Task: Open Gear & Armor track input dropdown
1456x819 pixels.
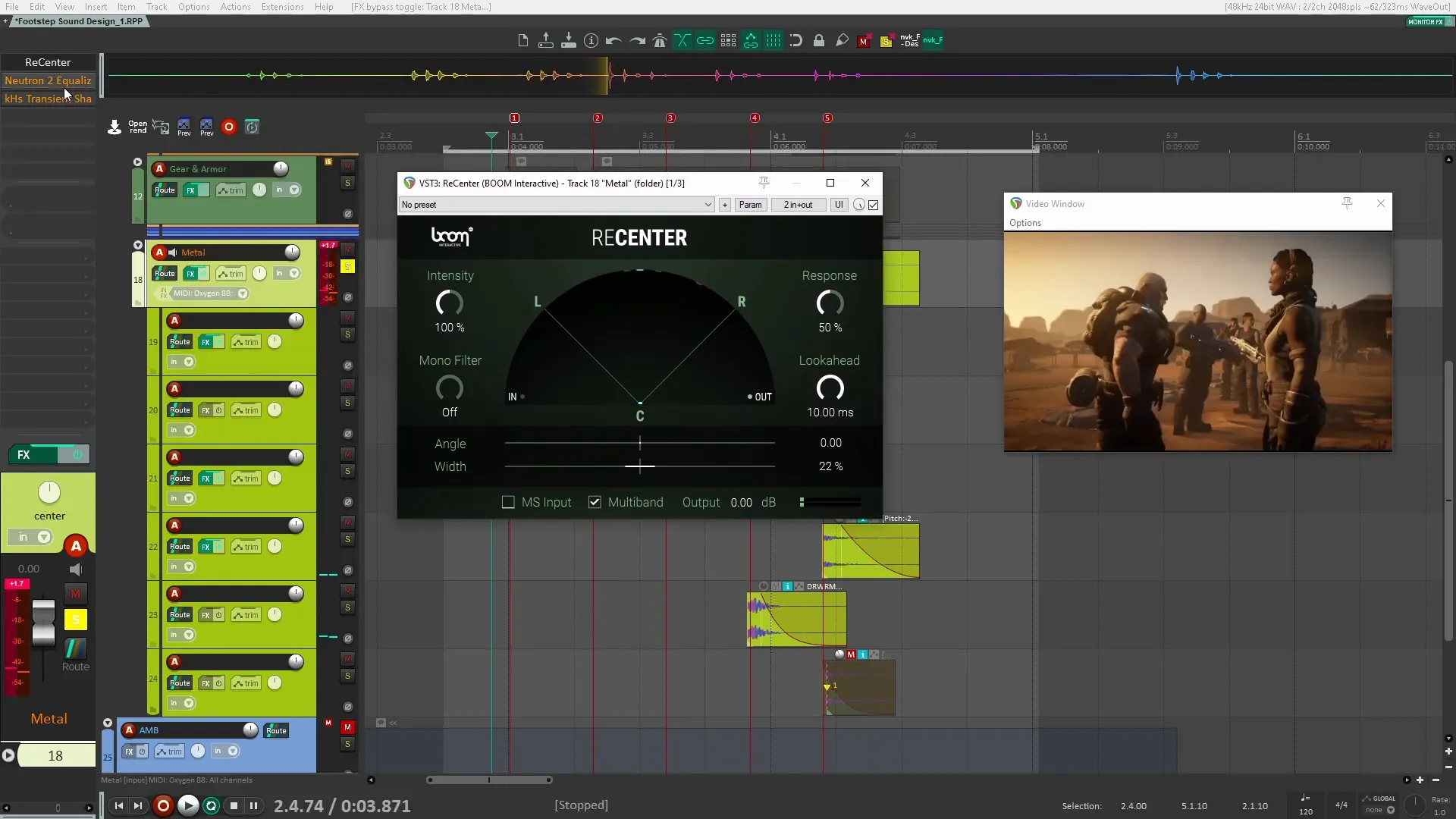Action: 294,190
